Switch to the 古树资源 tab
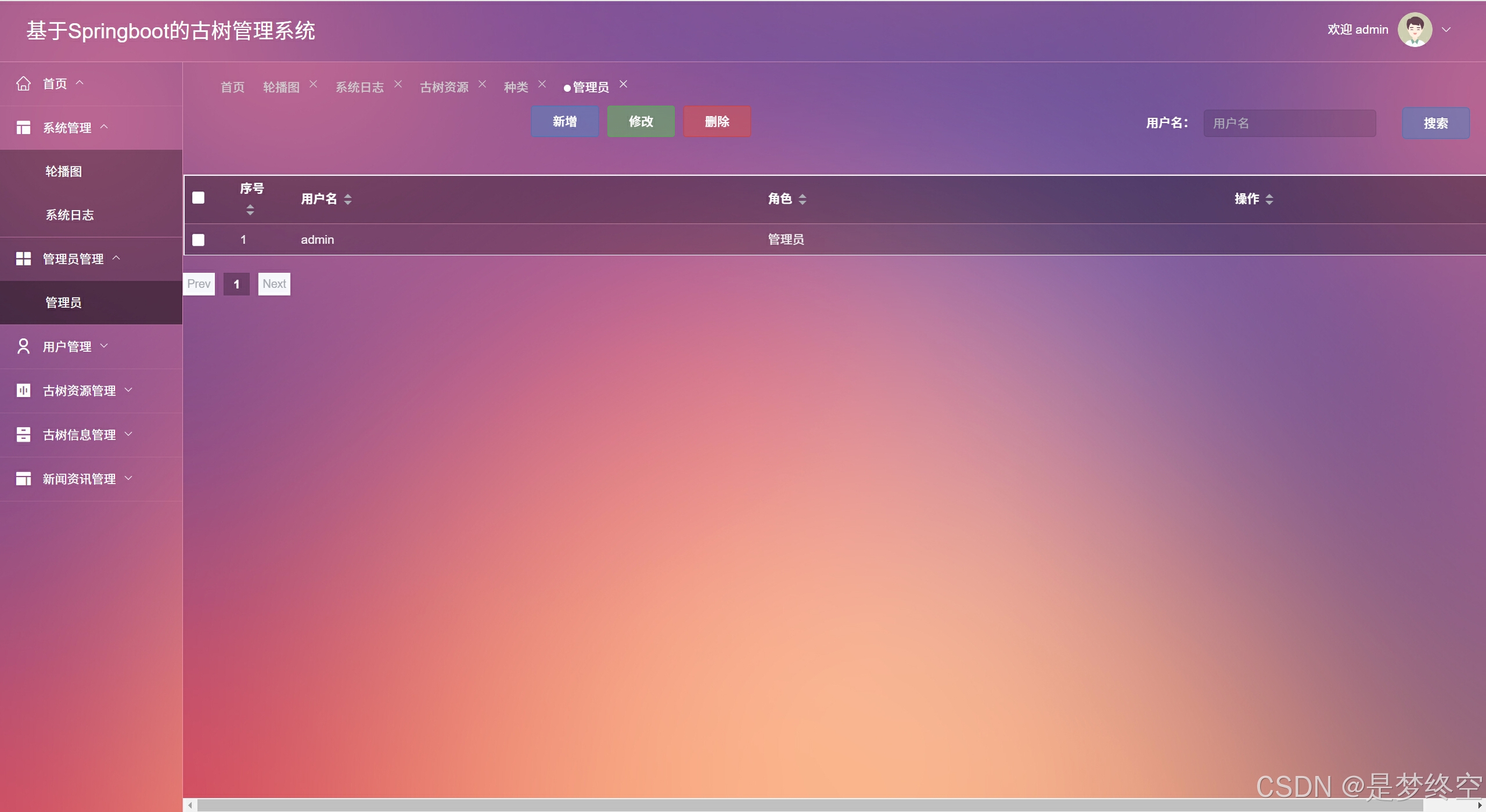The width and height of the screenshot is (1486, 812). point(444,87)
